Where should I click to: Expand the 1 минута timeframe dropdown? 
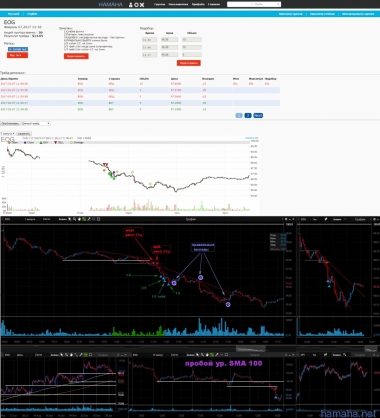coord(7,134)
